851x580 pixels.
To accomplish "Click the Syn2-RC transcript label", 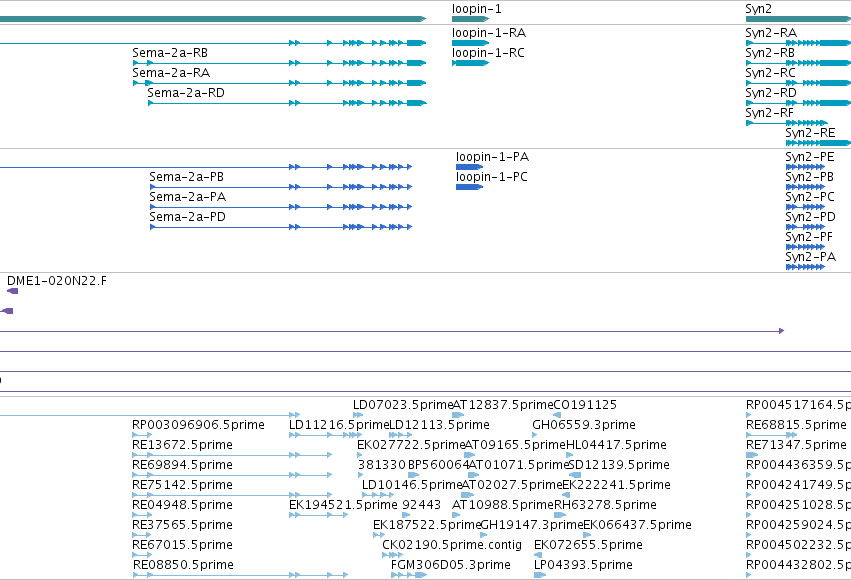I will 770,73.
